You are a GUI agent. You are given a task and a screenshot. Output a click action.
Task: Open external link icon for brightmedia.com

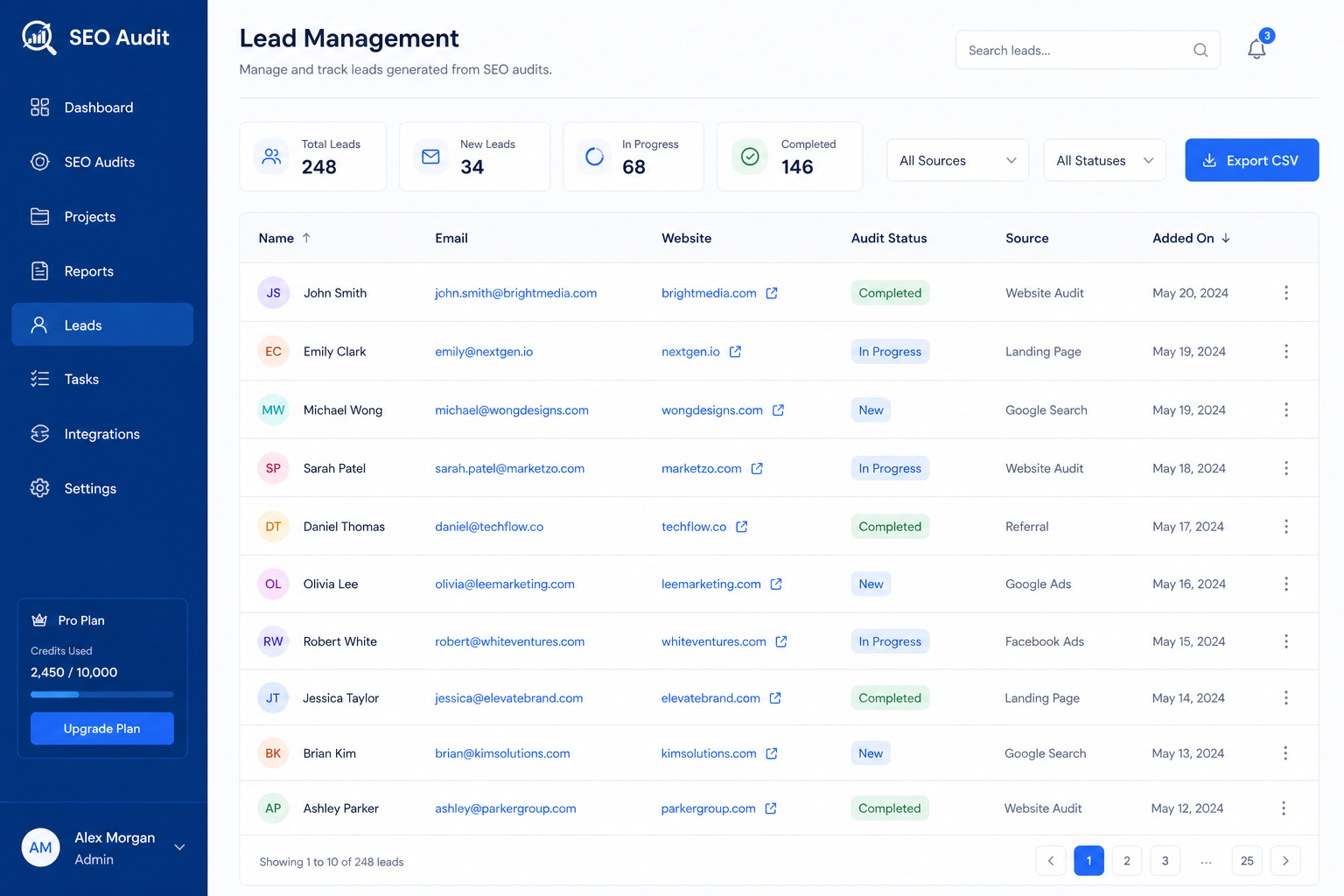click(772, 293)
